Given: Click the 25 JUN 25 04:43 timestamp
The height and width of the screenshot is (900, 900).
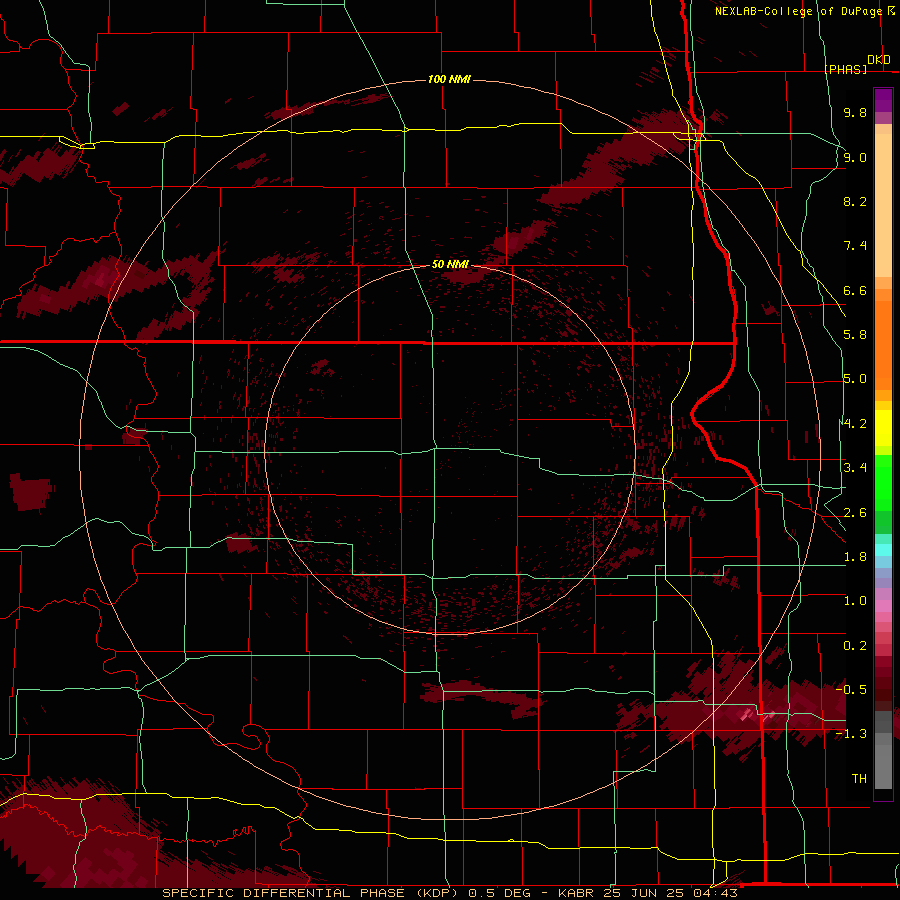Looking at the screenshot, I should [x=669, y=893].
